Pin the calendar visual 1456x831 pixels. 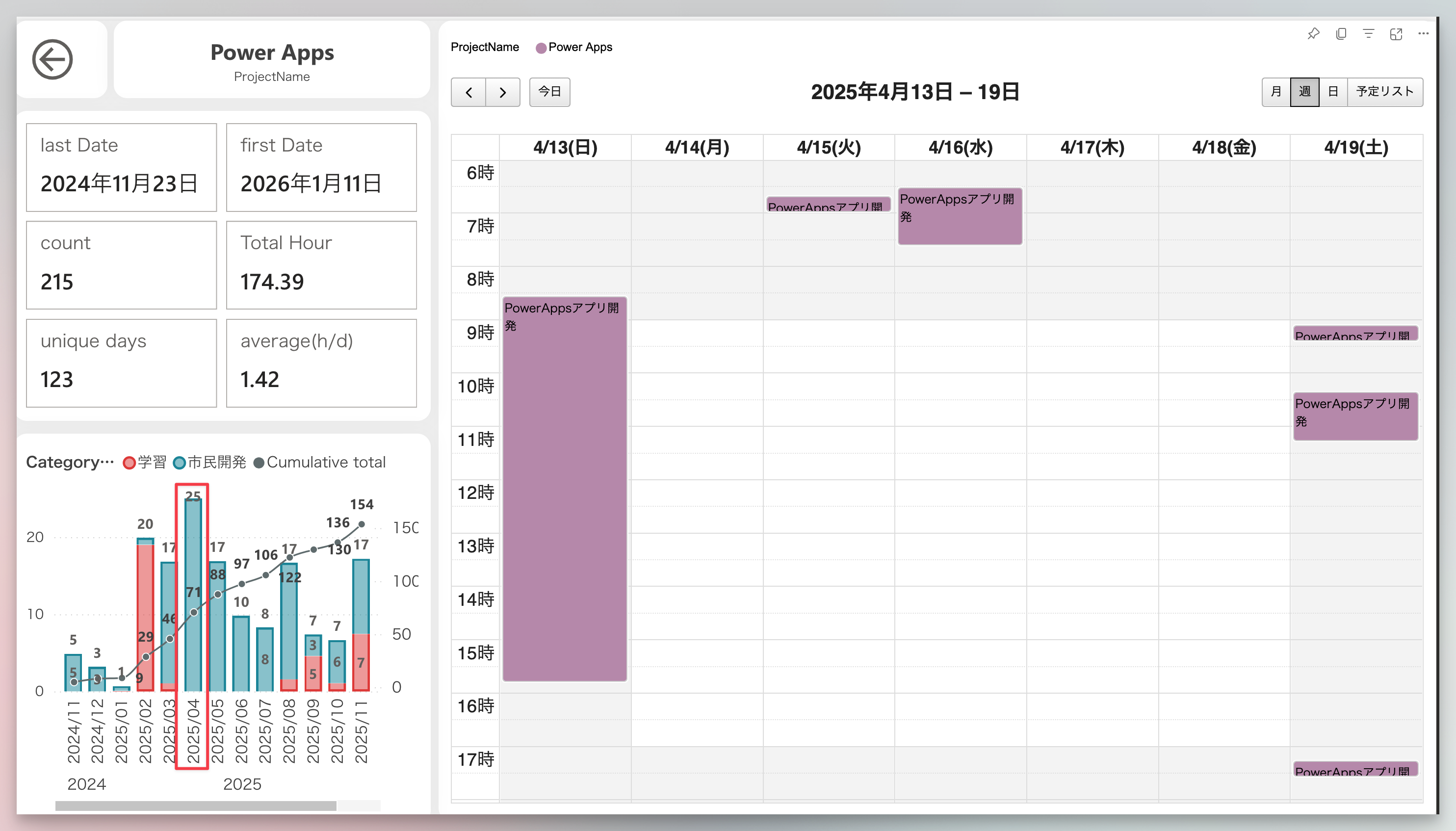point(1313,34)
